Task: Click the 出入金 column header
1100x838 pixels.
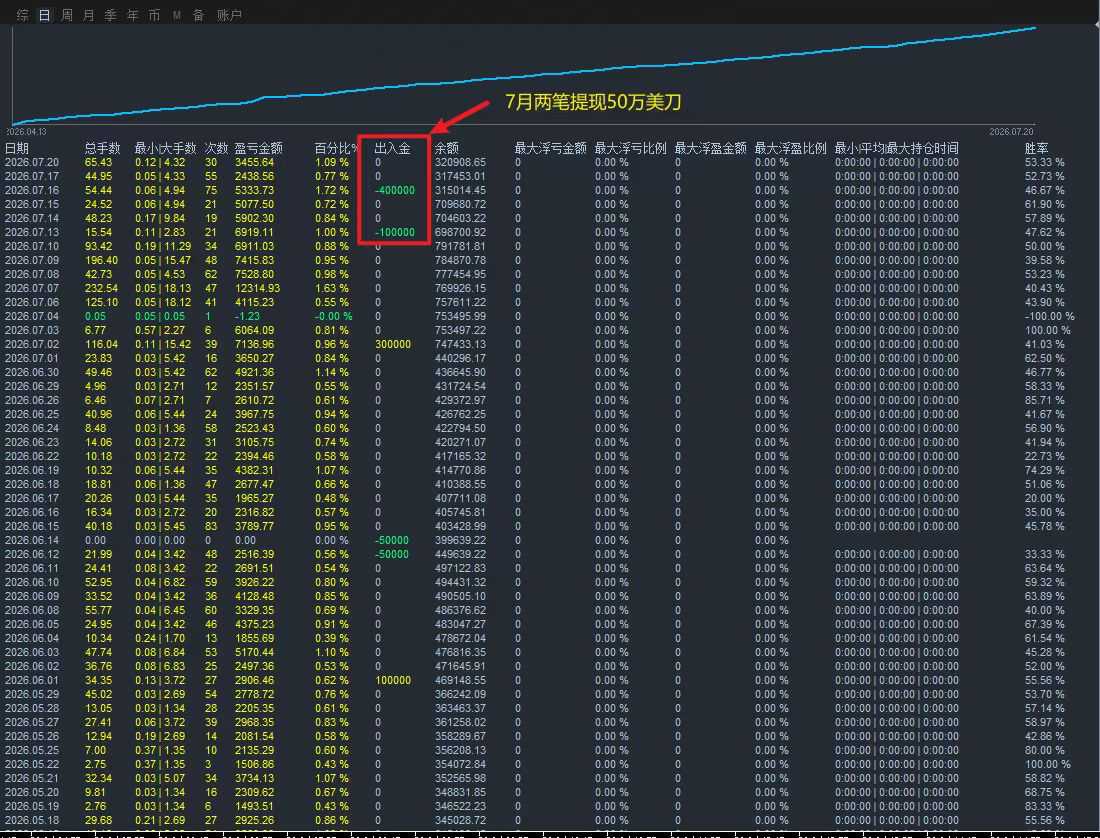Action: tap(392, 148)
